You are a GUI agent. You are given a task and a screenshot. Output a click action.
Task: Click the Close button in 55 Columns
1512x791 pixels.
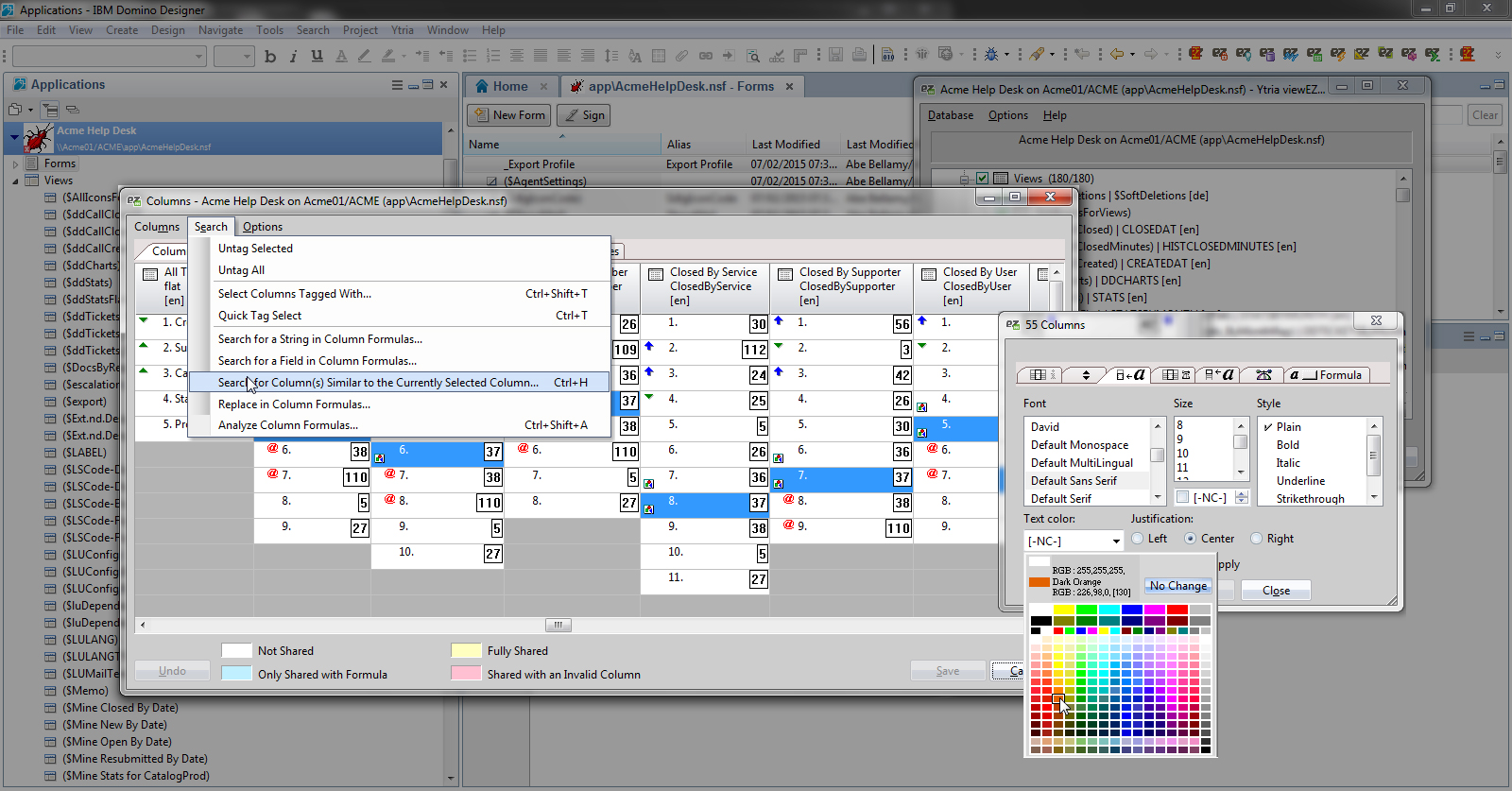[x=1276, y=591]
